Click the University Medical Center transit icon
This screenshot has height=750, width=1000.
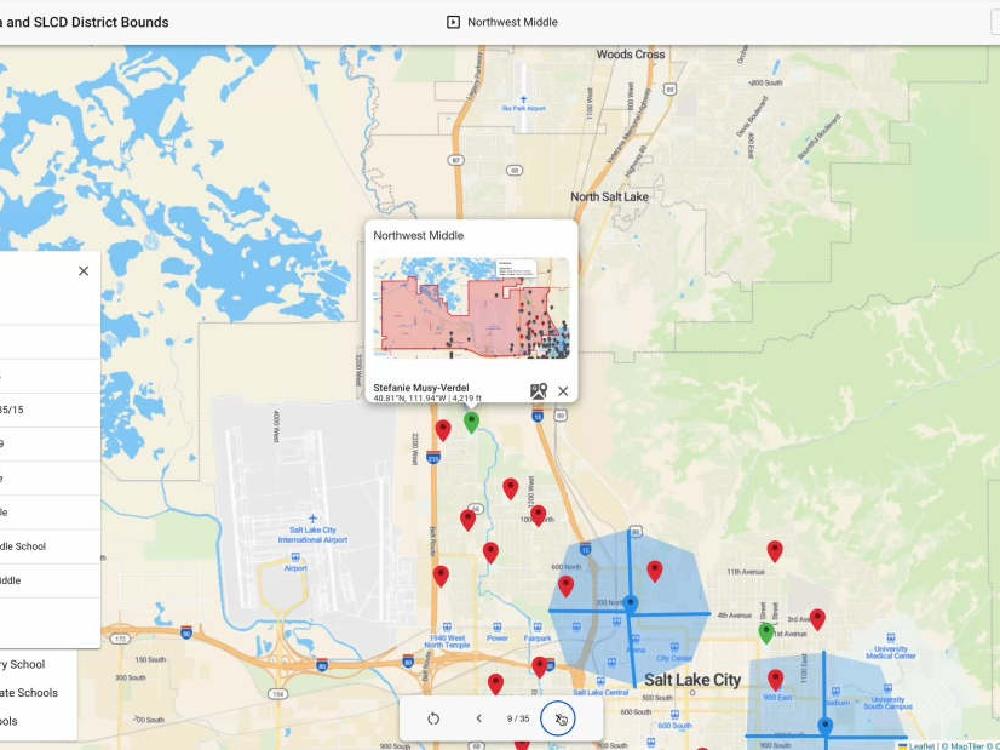tap(890, 637)
